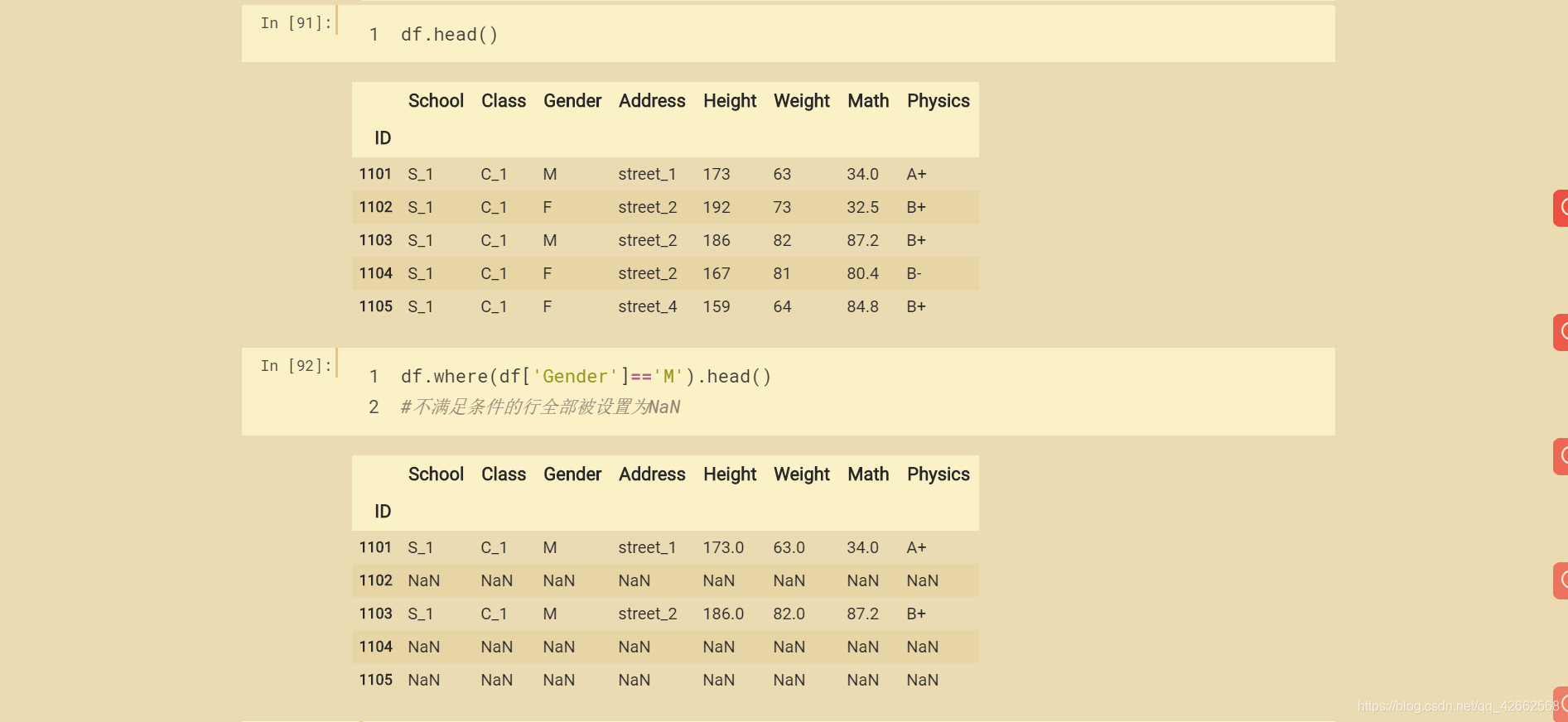Select the weight value 81 cell
This screenshot has height=722, width=1568.
(782, 274)
